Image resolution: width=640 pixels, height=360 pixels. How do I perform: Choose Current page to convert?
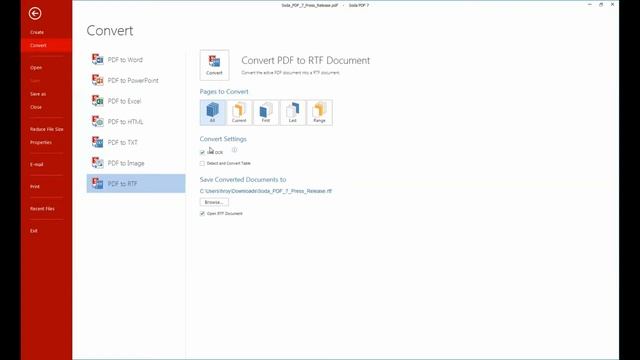tap(239, 112)
